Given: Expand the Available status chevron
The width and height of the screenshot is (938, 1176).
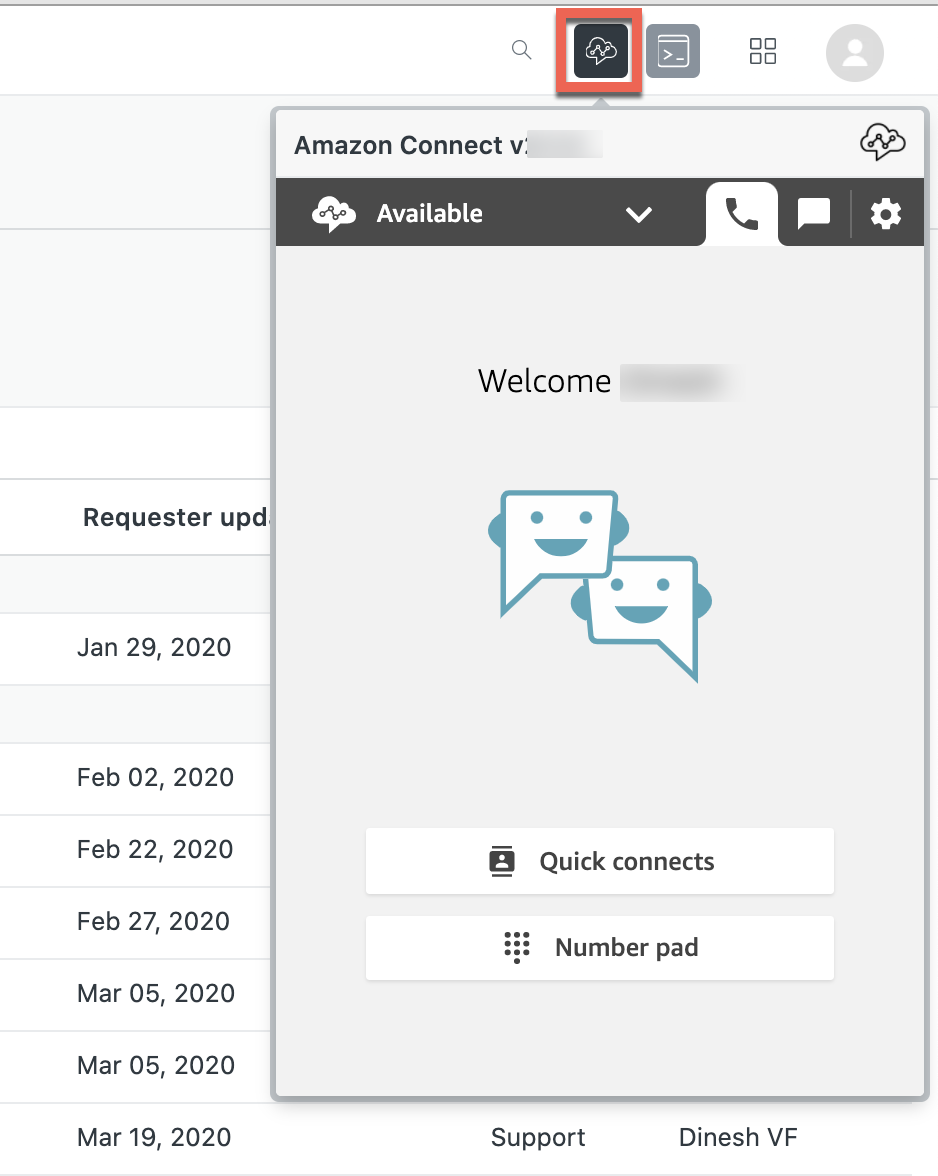Looking at the screenshot, I should point(638,214).
